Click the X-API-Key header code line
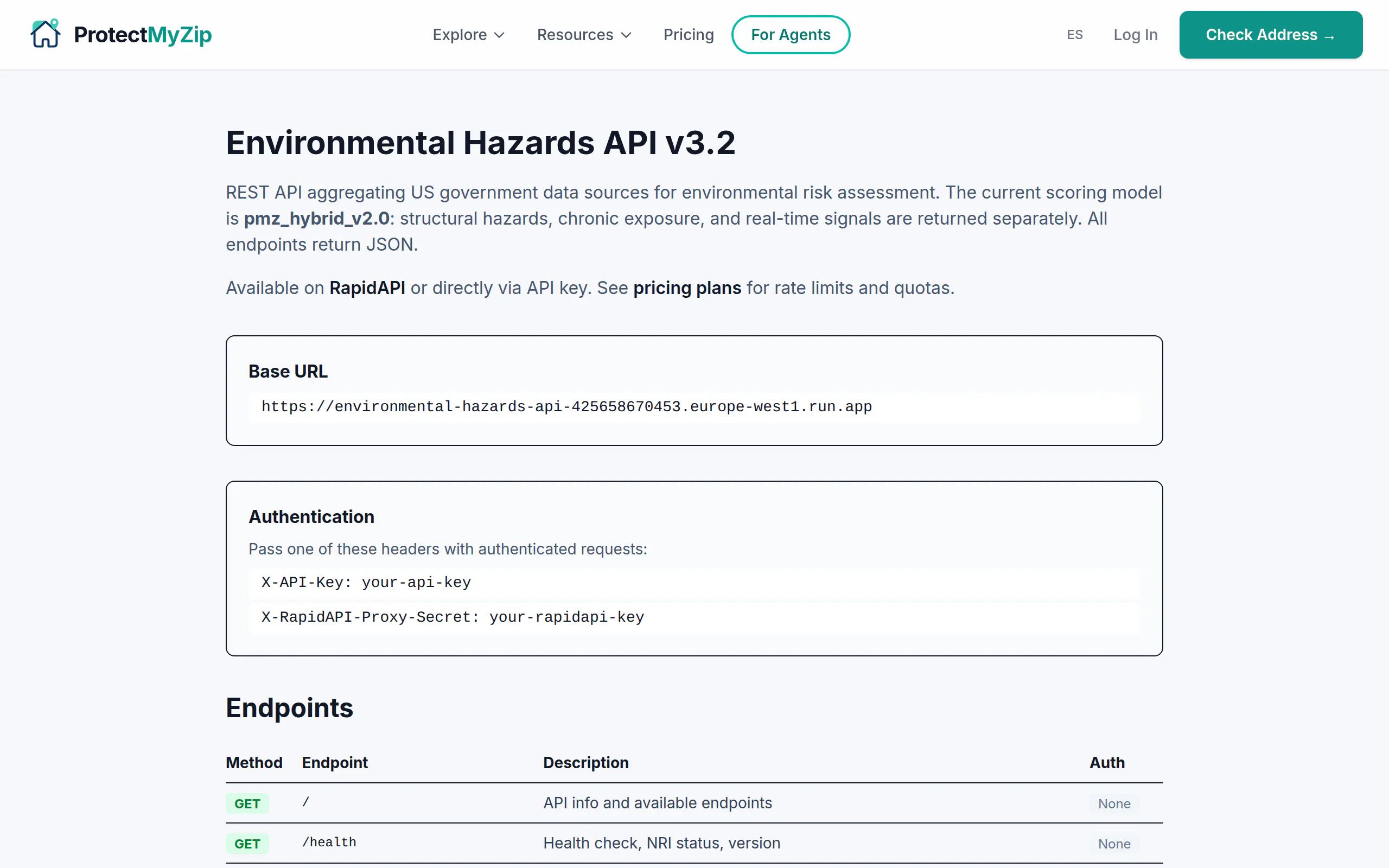Screen dimensions: 1389x868 [694, 583]
